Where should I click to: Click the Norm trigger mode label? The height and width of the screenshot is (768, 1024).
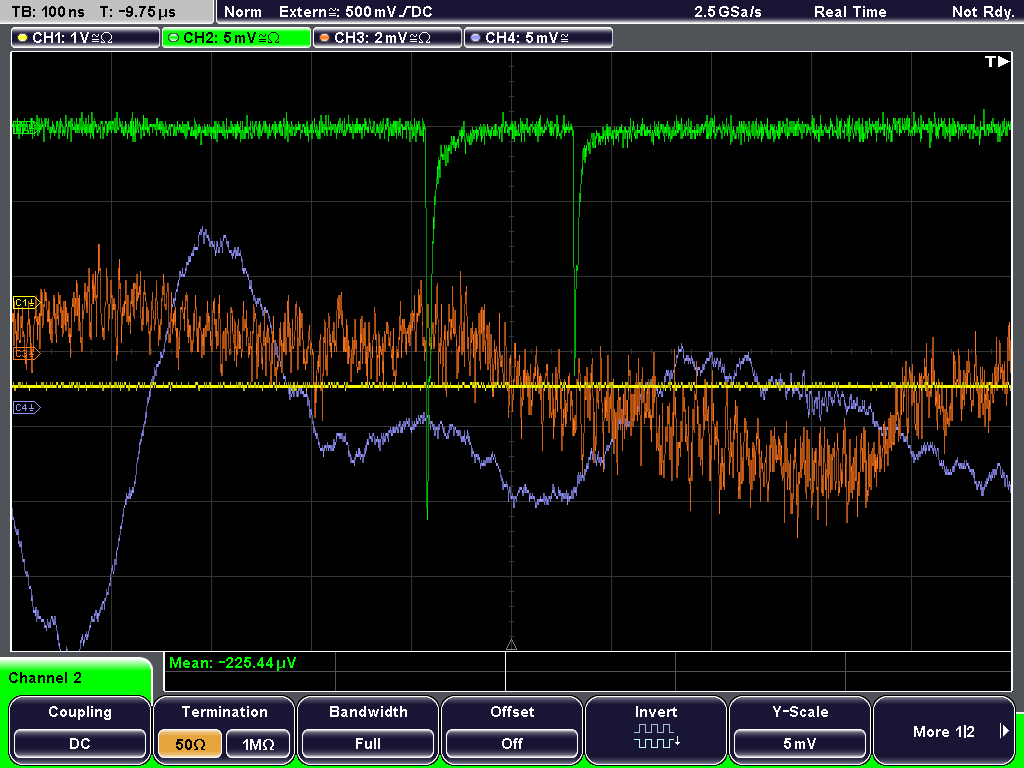(x=243, y=12)
